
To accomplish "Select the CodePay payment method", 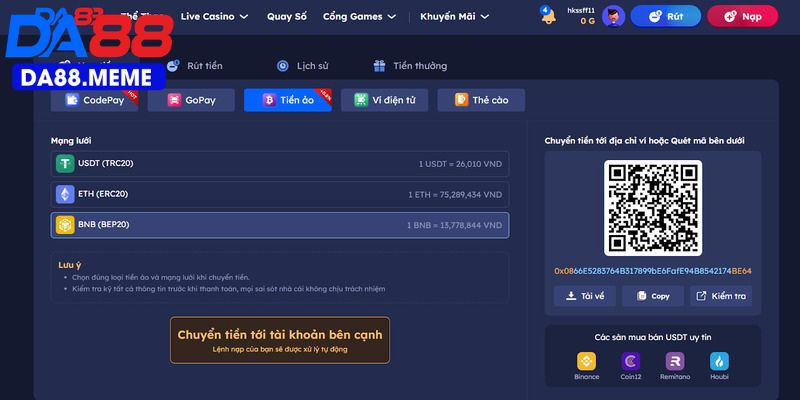I will click(94, 100).
